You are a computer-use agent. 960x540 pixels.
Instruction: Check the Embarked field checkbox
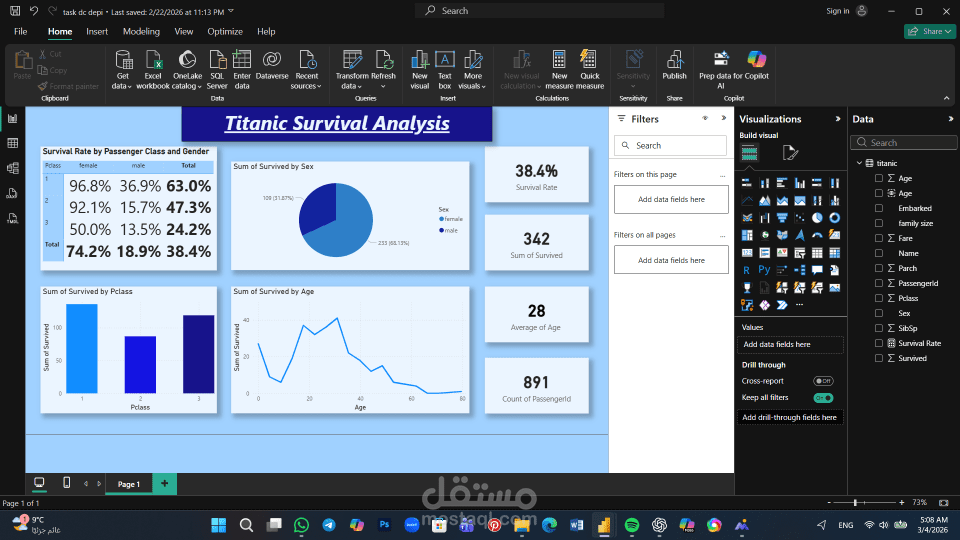879,208
